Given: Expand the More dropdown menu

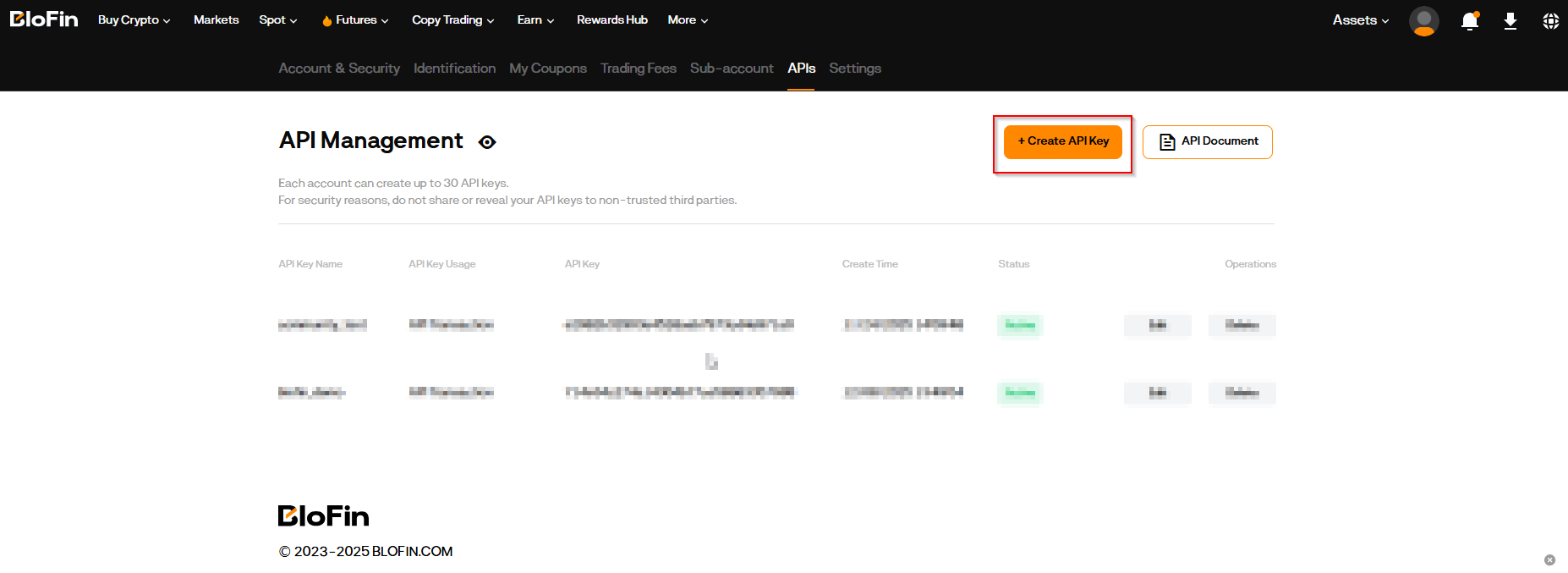Looking at the screenshot, I should (688, 20).
